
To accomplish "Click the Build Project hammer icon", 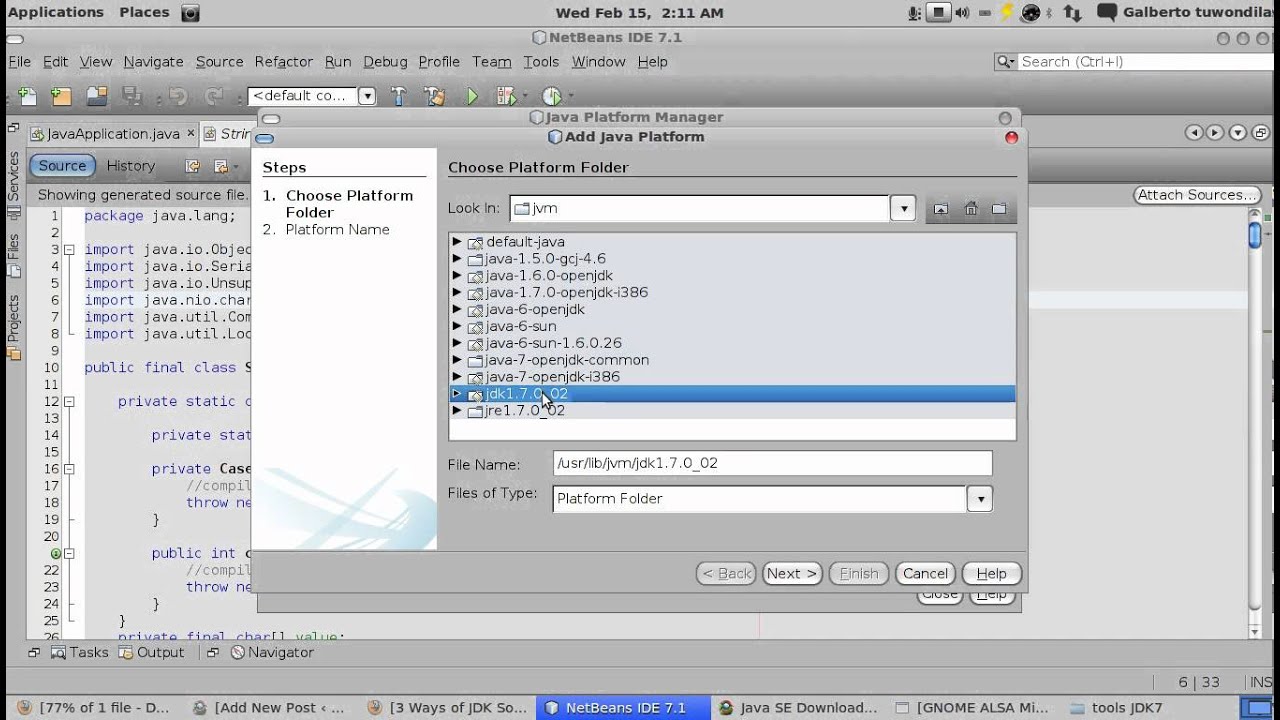I will tap(399, 96).
